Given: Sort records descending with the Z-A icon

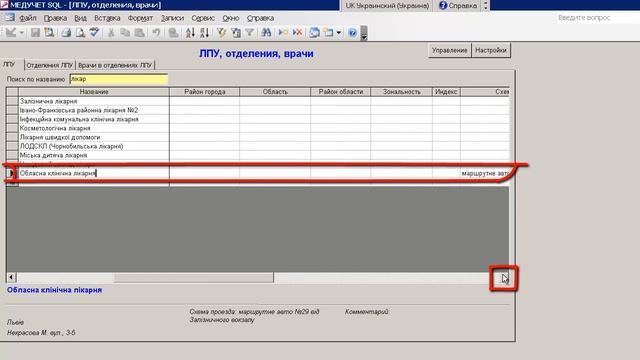Looking at the screenshot, I should (x=204, y=33).
